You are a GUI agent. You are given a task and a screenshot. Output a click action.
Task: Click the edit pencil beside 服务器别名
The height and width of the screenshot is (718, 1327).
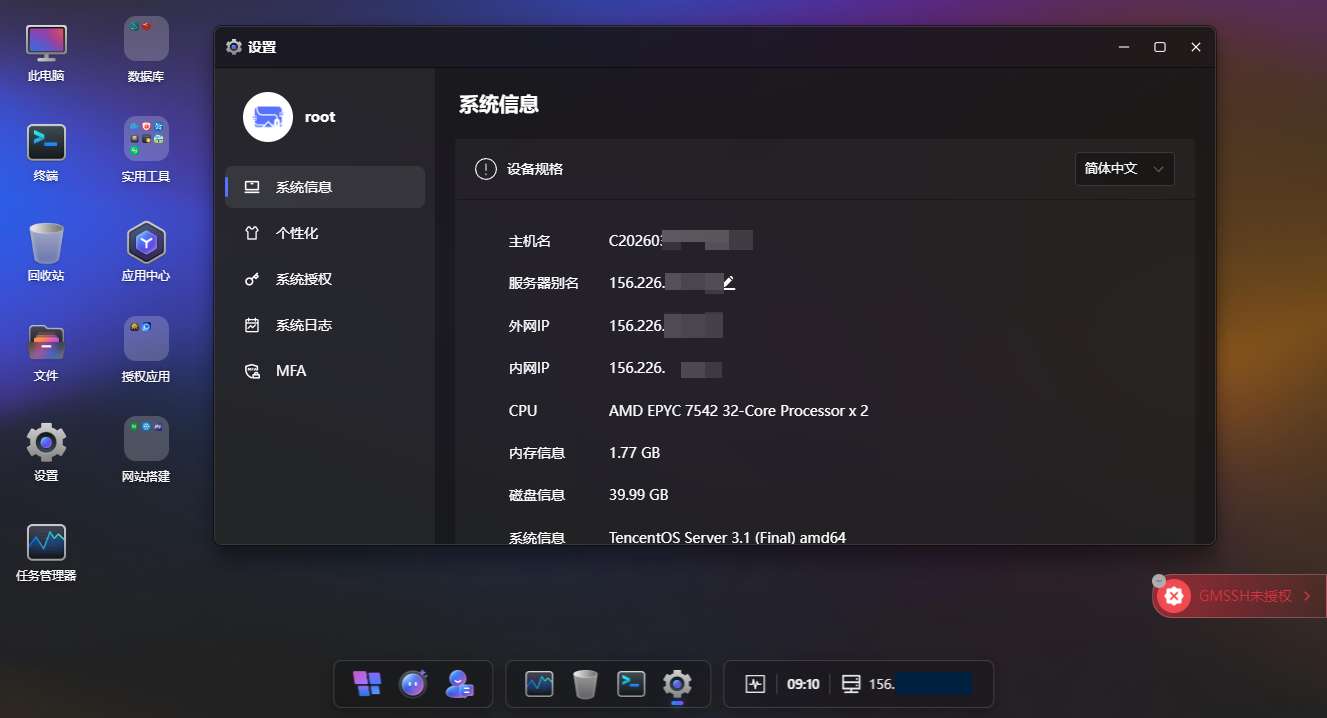click(x=729, y=283)
